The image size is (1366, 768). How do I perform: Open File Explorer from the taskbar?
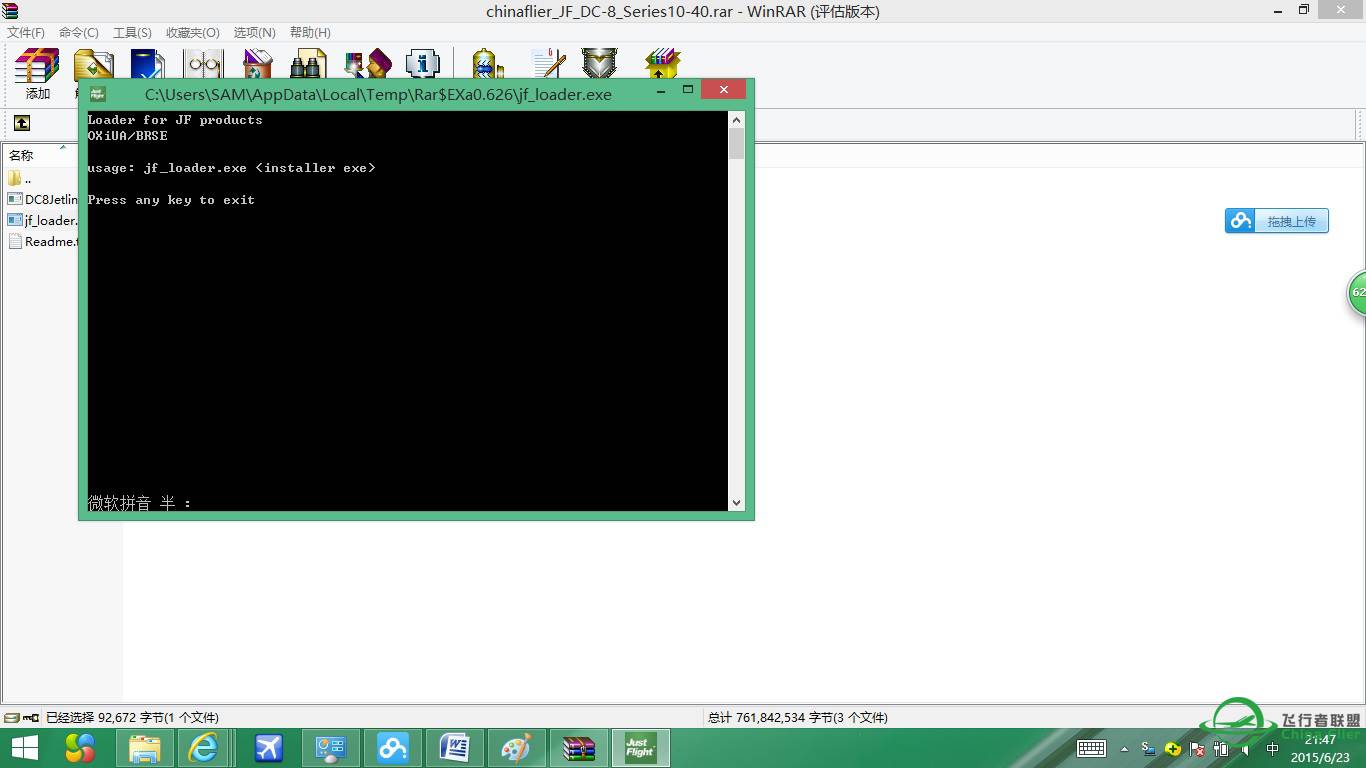coord(144,748)
